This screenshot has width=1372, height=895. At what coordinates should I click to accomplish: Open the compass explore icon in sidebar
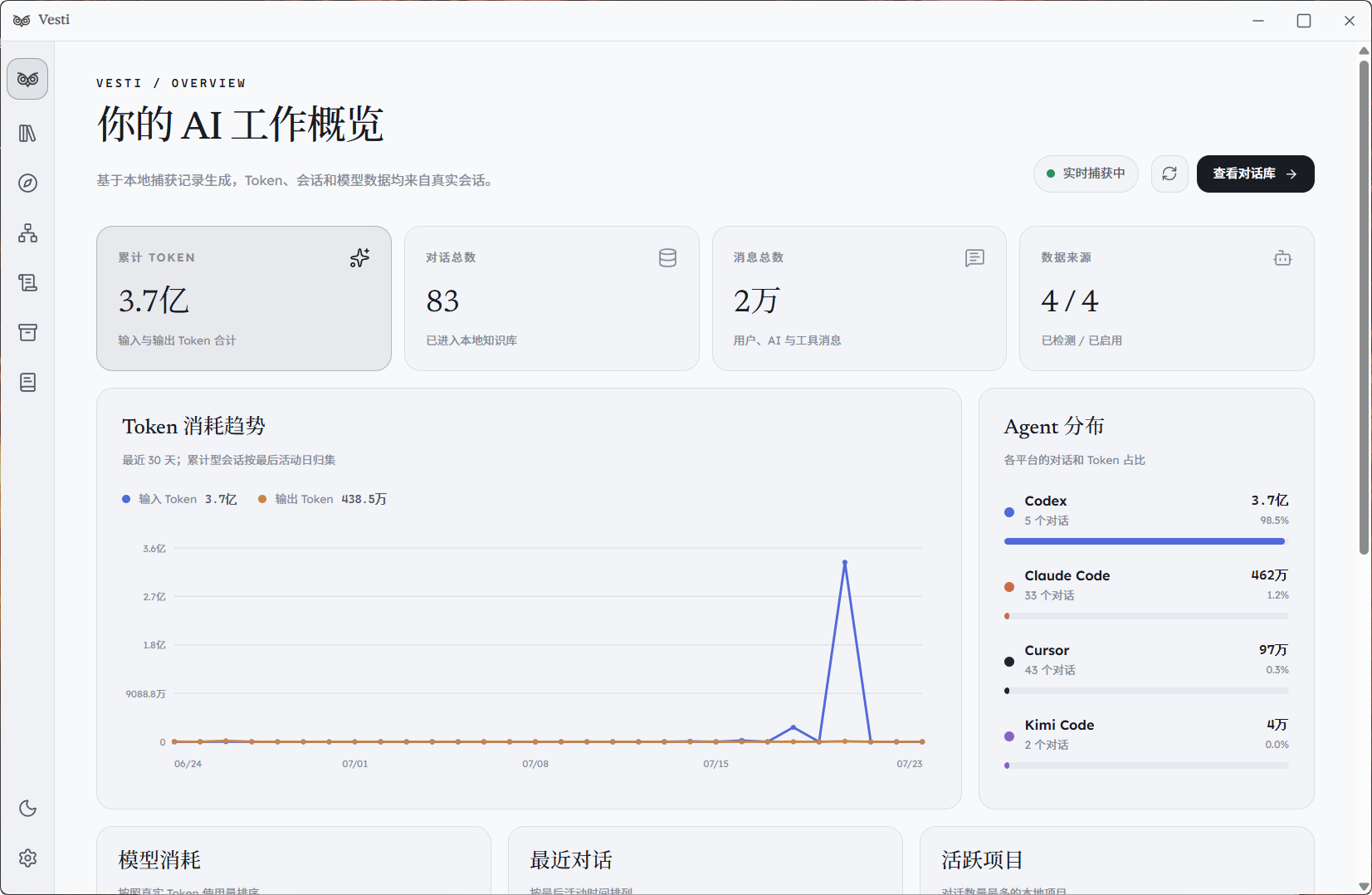pos(27,183)
